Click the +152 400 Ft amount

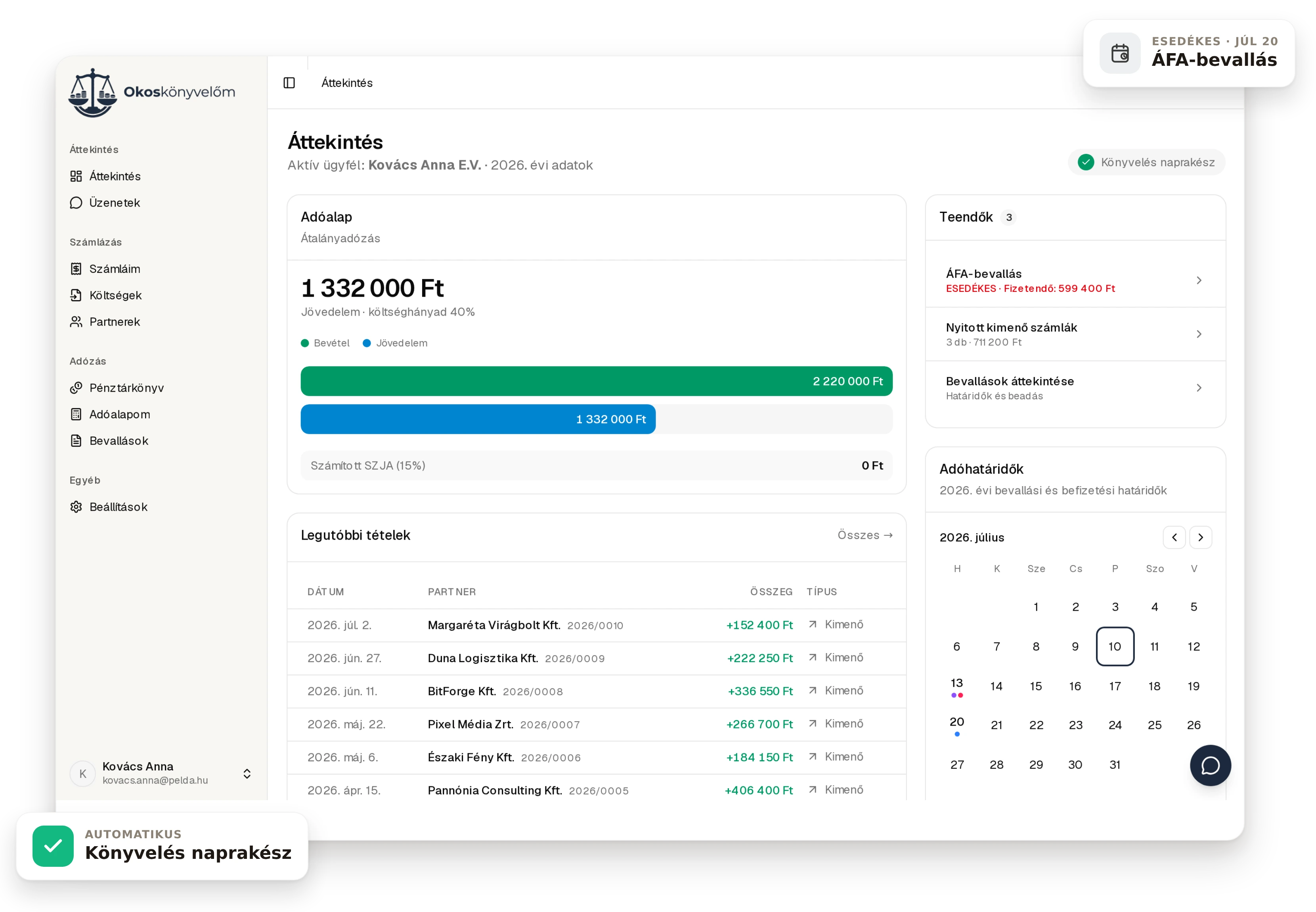tap(759, 625)
